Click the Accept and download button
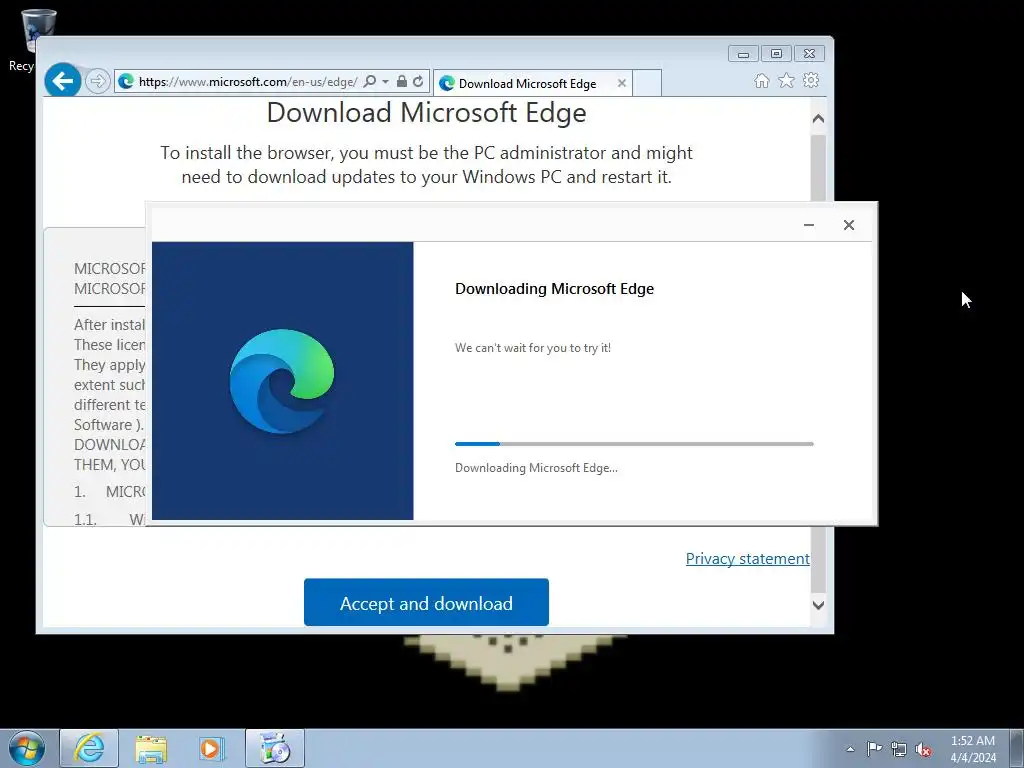 tap(426, 602)
